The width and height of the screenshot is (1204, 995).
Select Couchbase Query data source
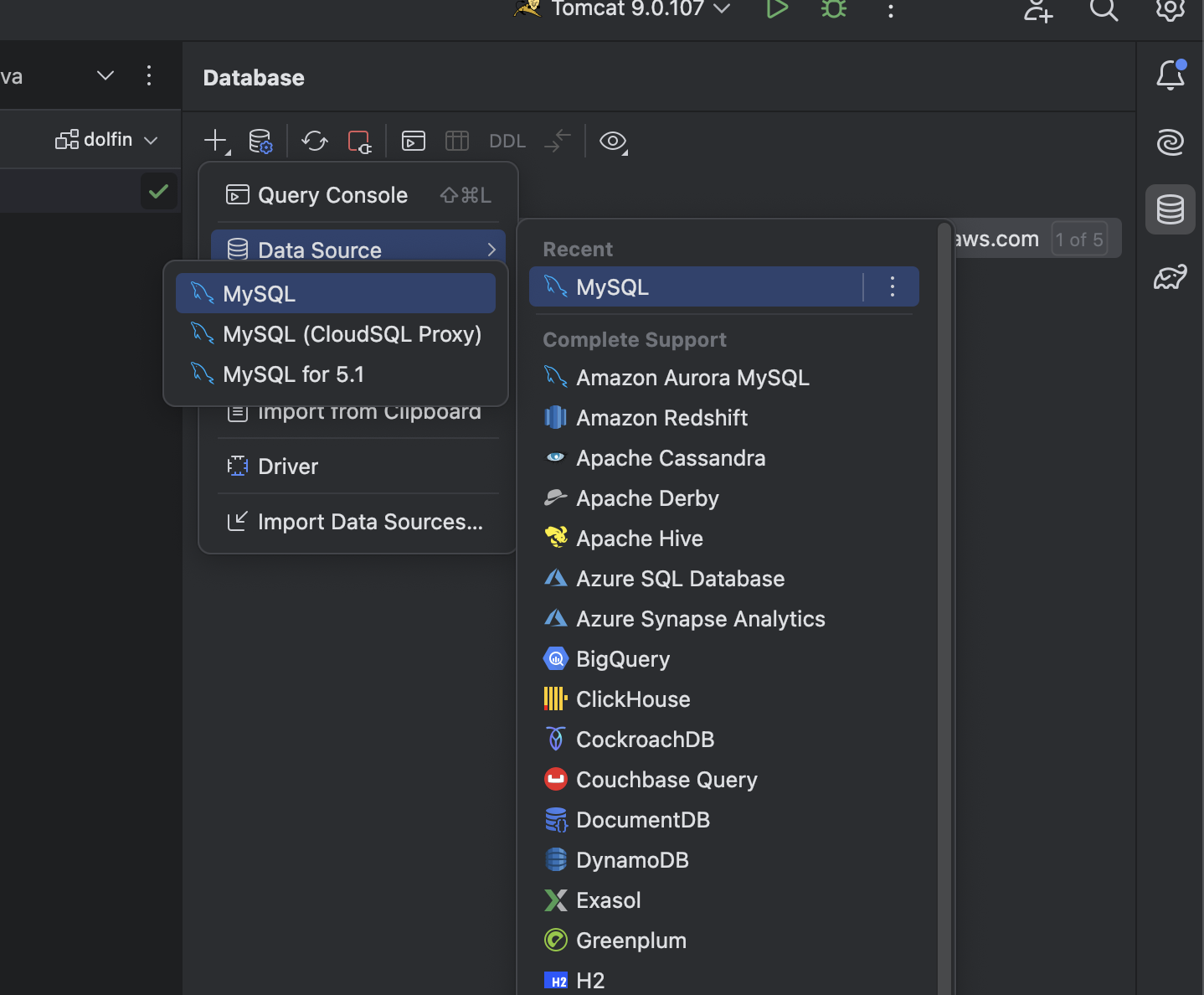[724, 780]
